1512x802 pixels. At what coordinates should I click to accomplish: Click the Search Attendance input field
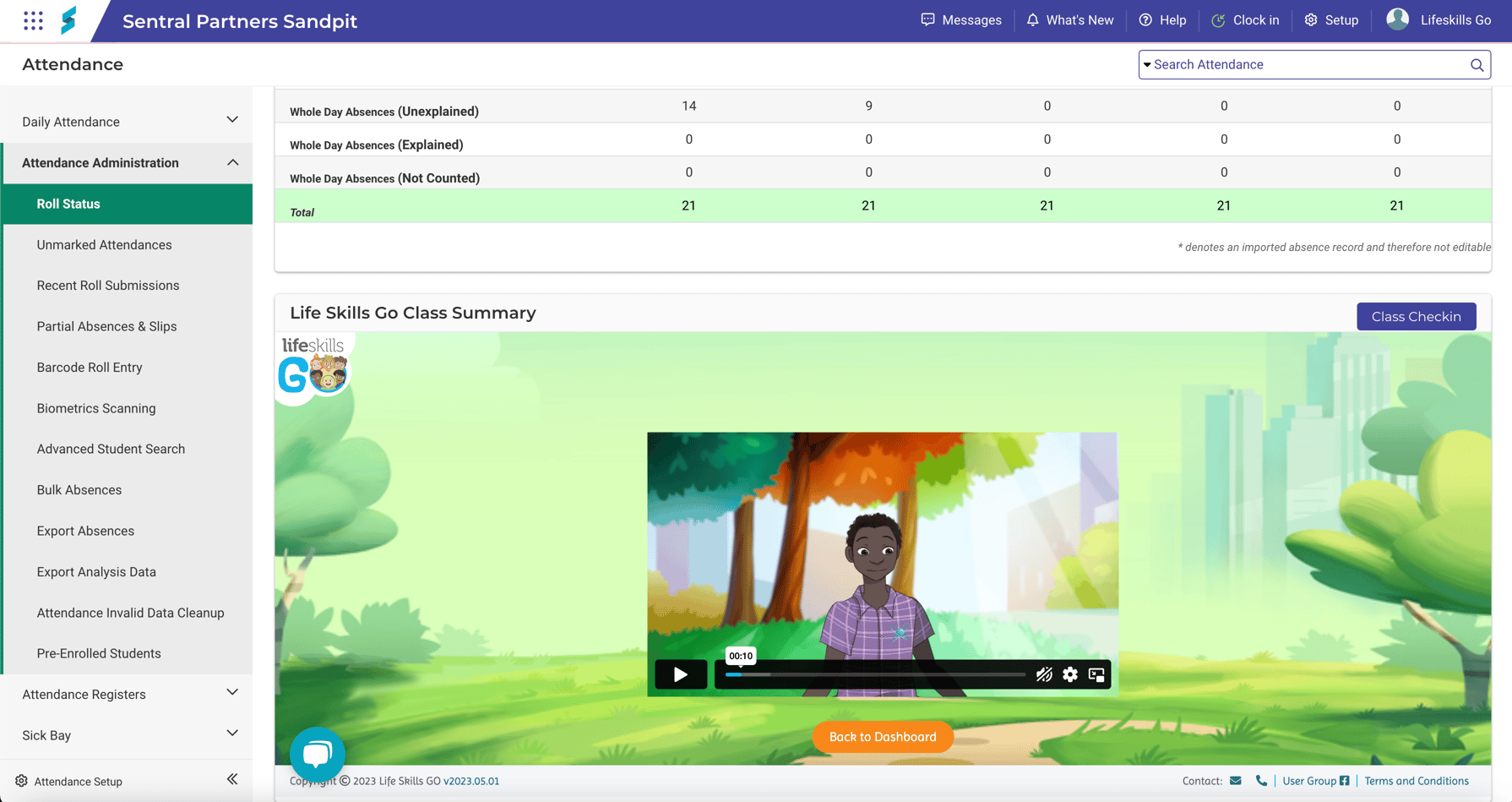click(x=1305, y=65)
